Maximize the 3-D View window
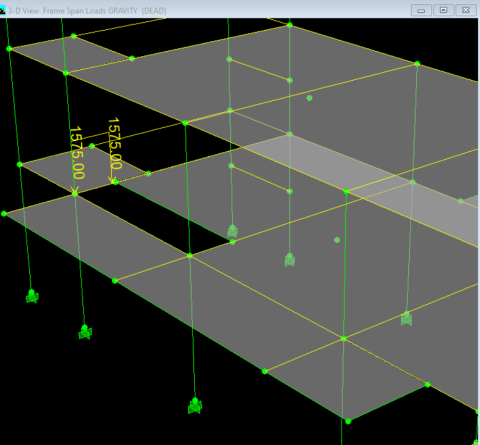The image size is (480, 445). point(443,10)
